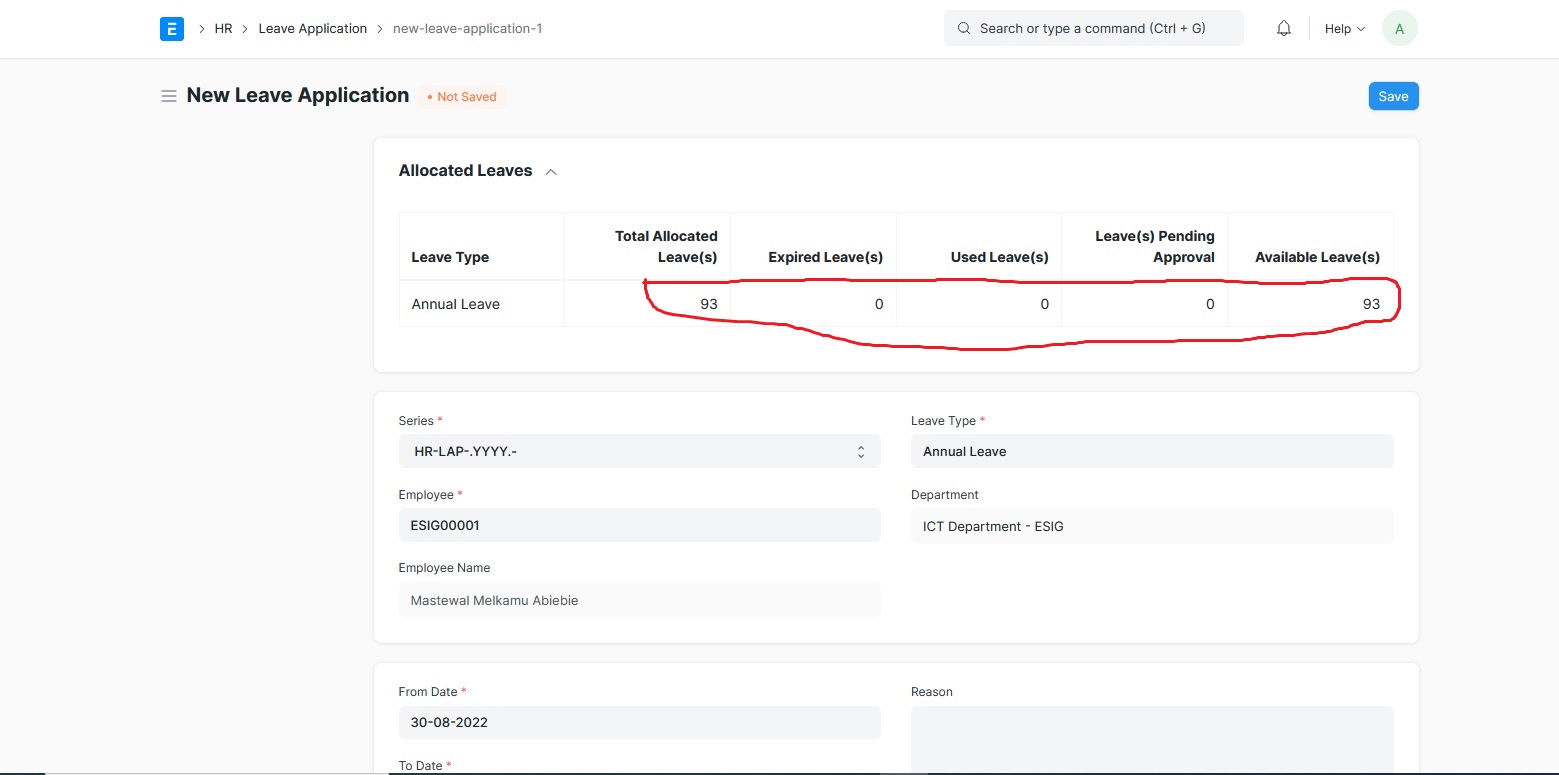The width and height of the screenshot is (1559, 775).
Task: Click the From Date field
Action: pos(639,722)
